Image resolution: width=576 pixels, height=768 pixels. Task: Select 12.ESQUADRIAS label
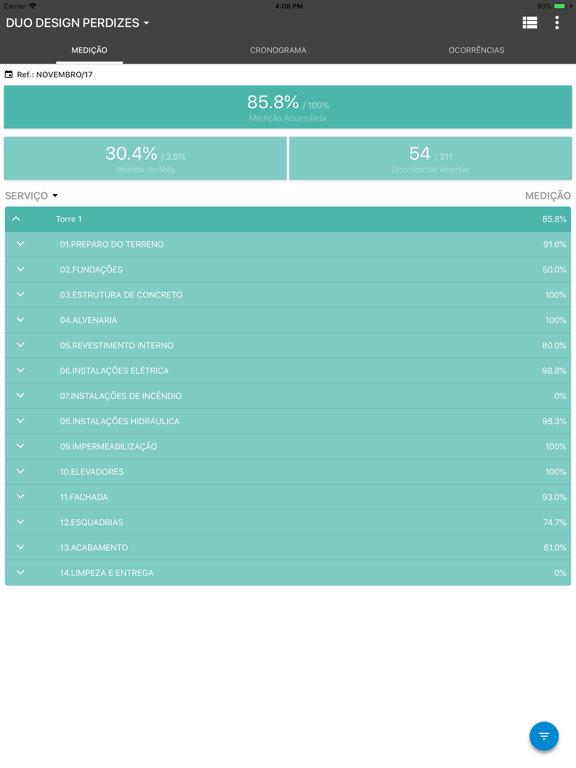(91, 522)
